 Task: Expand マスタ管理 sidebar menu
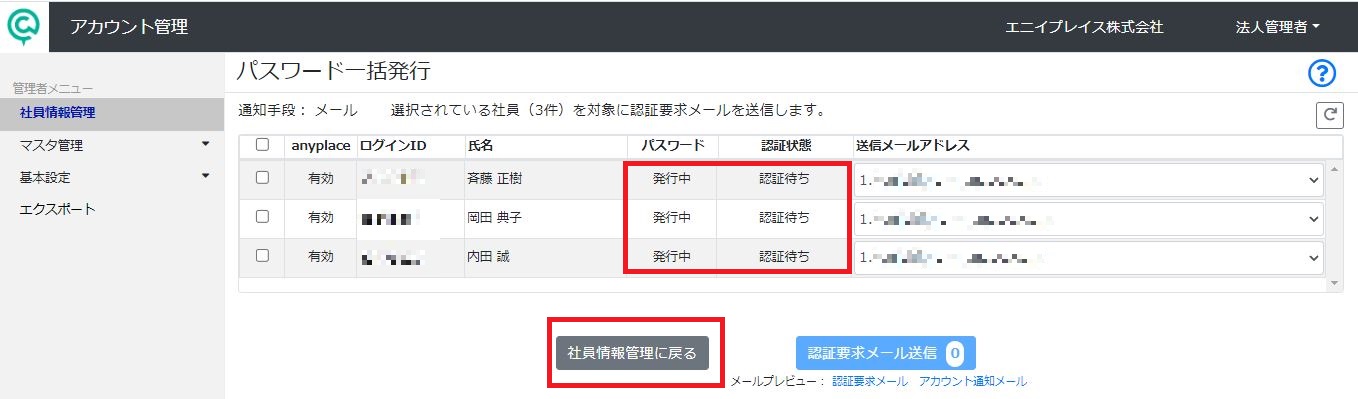click(x=112, y=145)
